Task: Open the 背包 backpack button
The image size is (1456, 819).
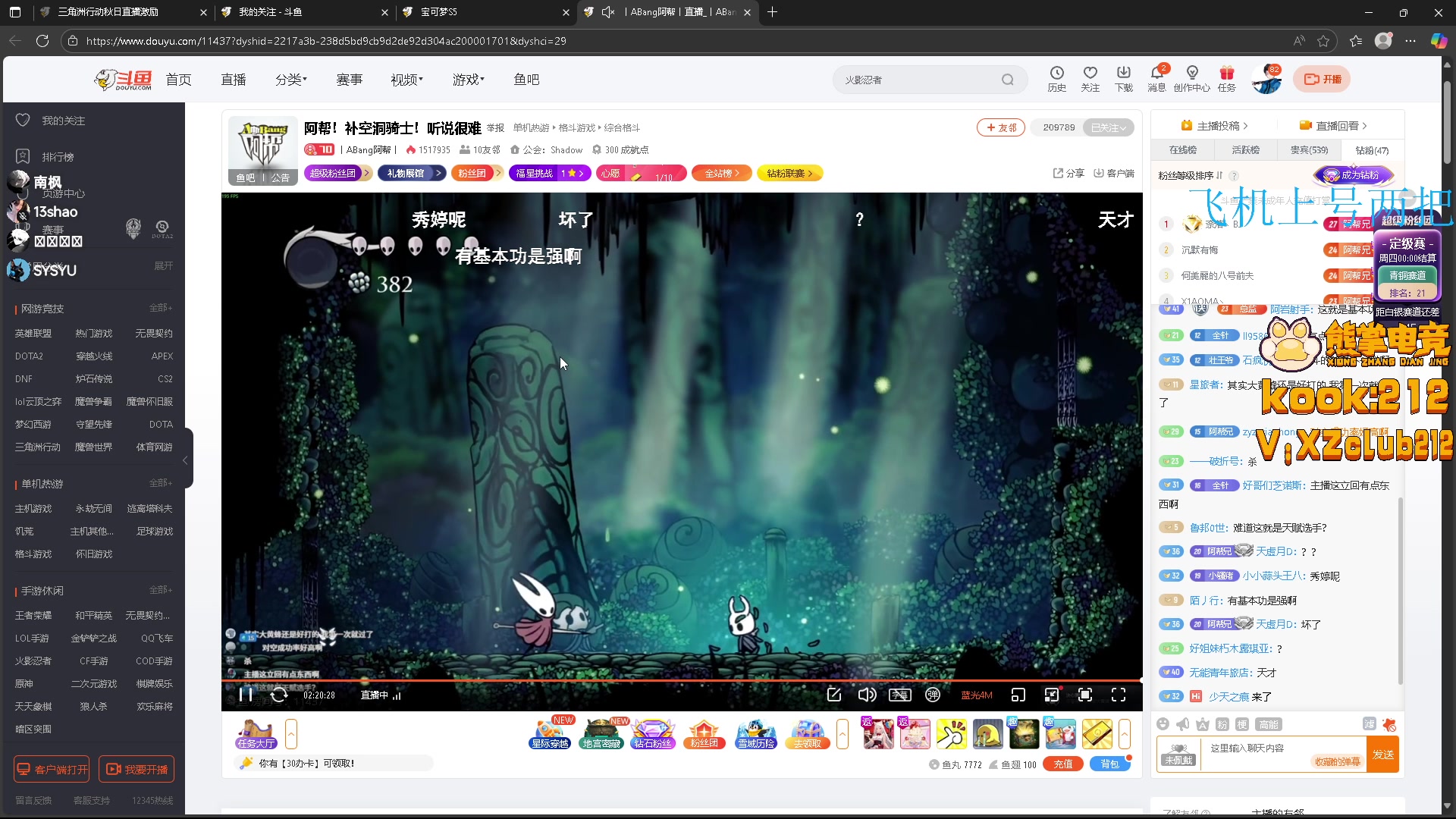Action: pyautogui.click(x=1109, y=764)
